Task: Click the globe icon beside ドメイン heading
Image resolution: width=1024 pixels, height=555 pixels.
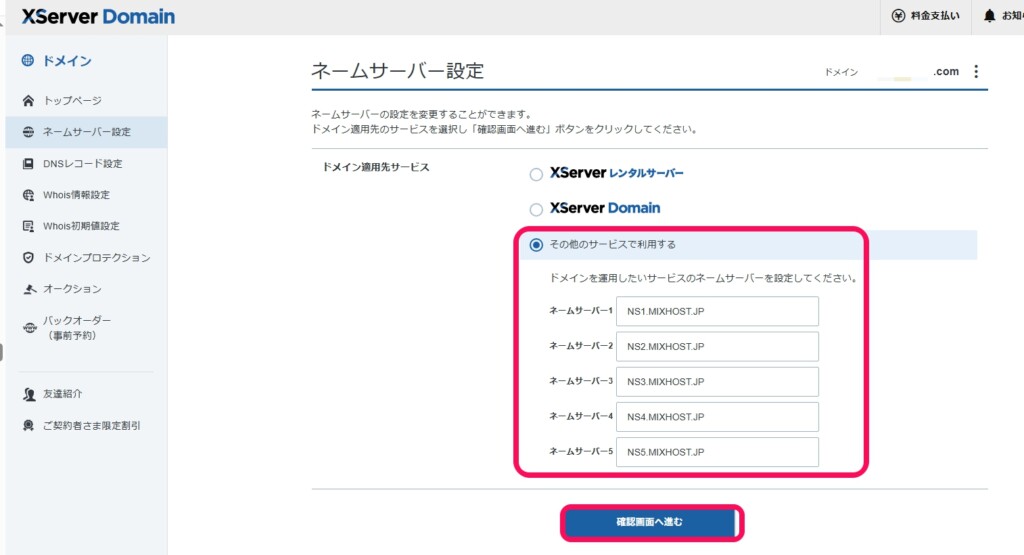Action: (x=27, y=61)
